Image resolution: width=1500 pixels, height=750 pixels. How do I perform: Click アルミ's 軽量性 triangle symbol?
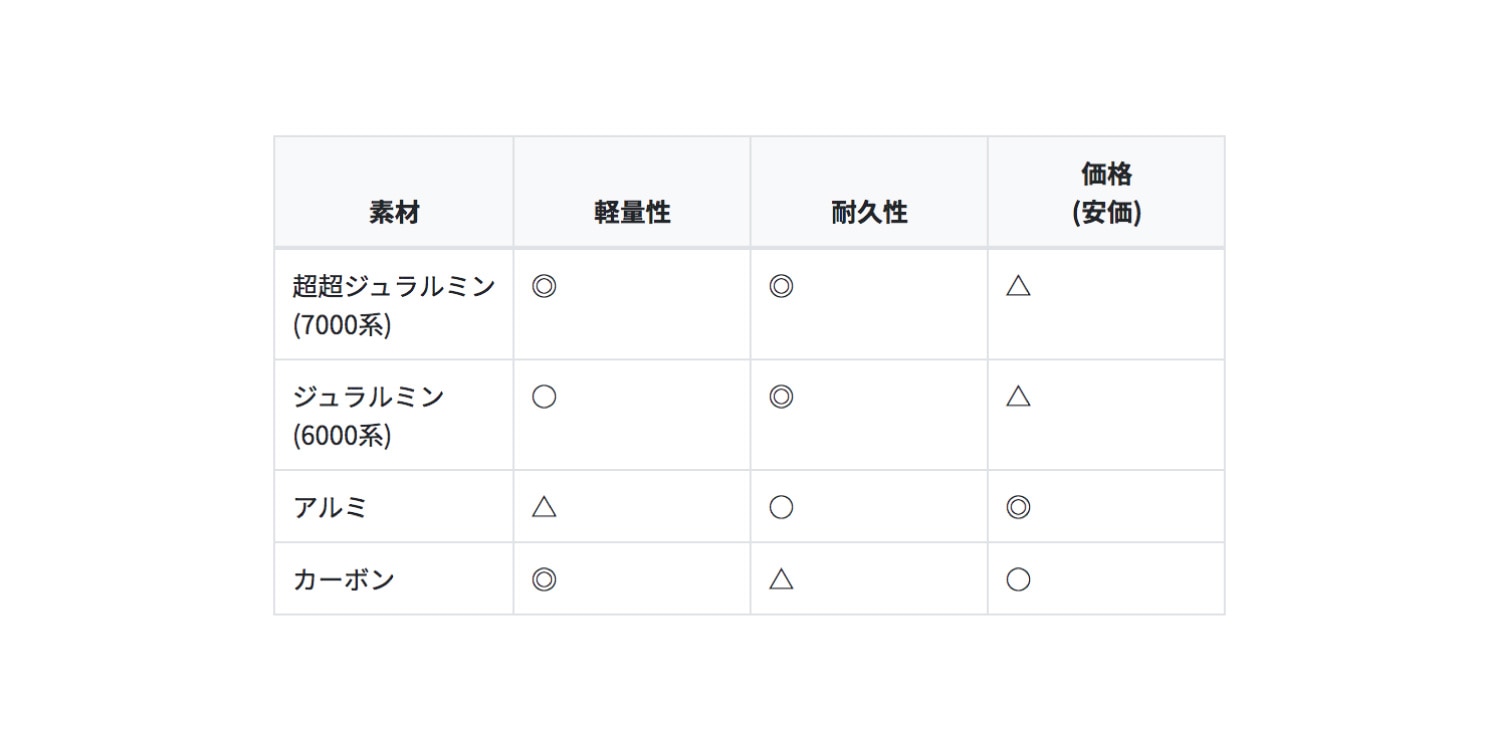[x=544, y=507]
